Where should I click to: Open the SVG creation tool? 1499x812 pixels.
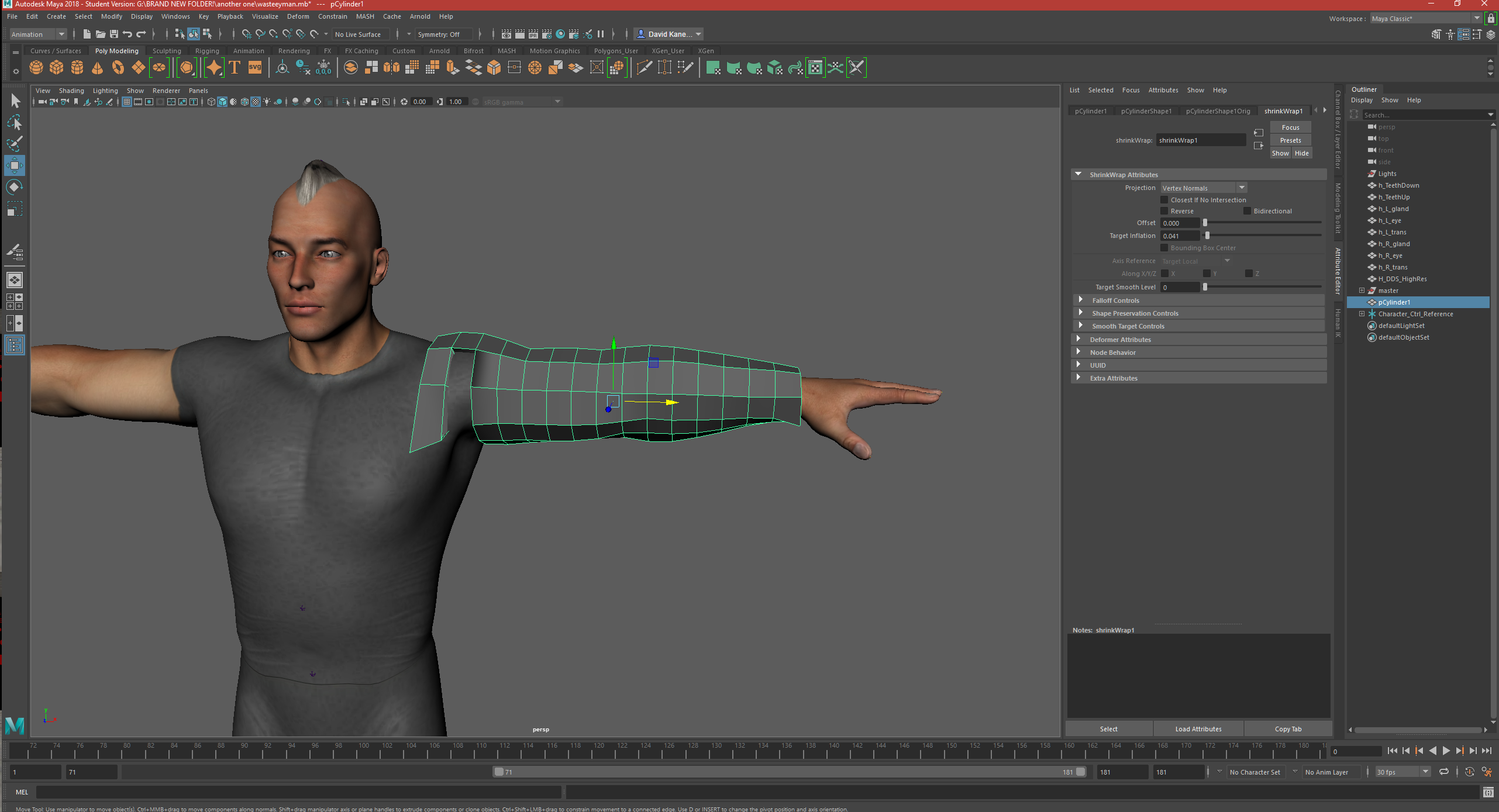click(x=255, y=67)
